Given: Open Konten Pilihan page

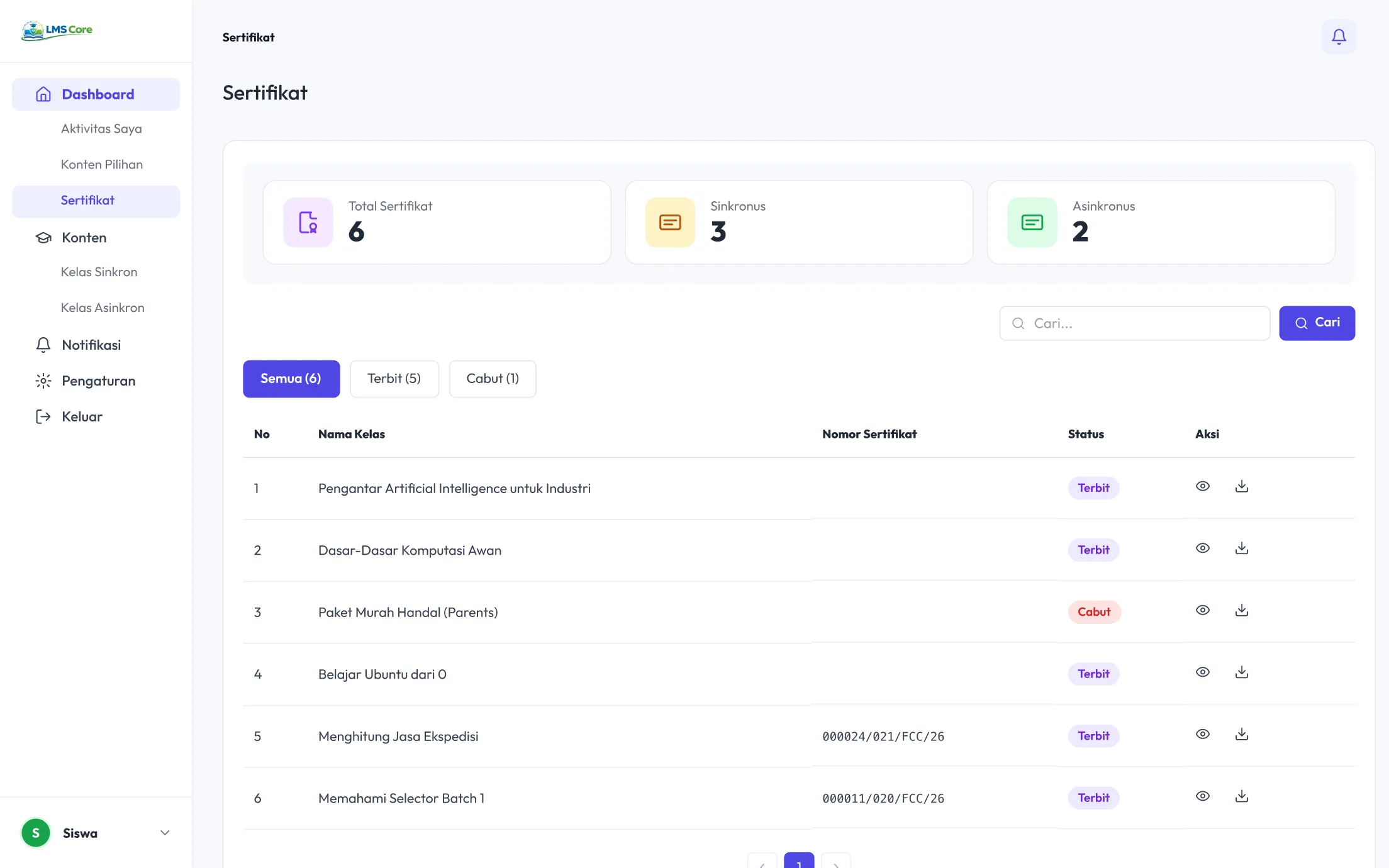Looking at the screenshot, I should coord(102,165).
